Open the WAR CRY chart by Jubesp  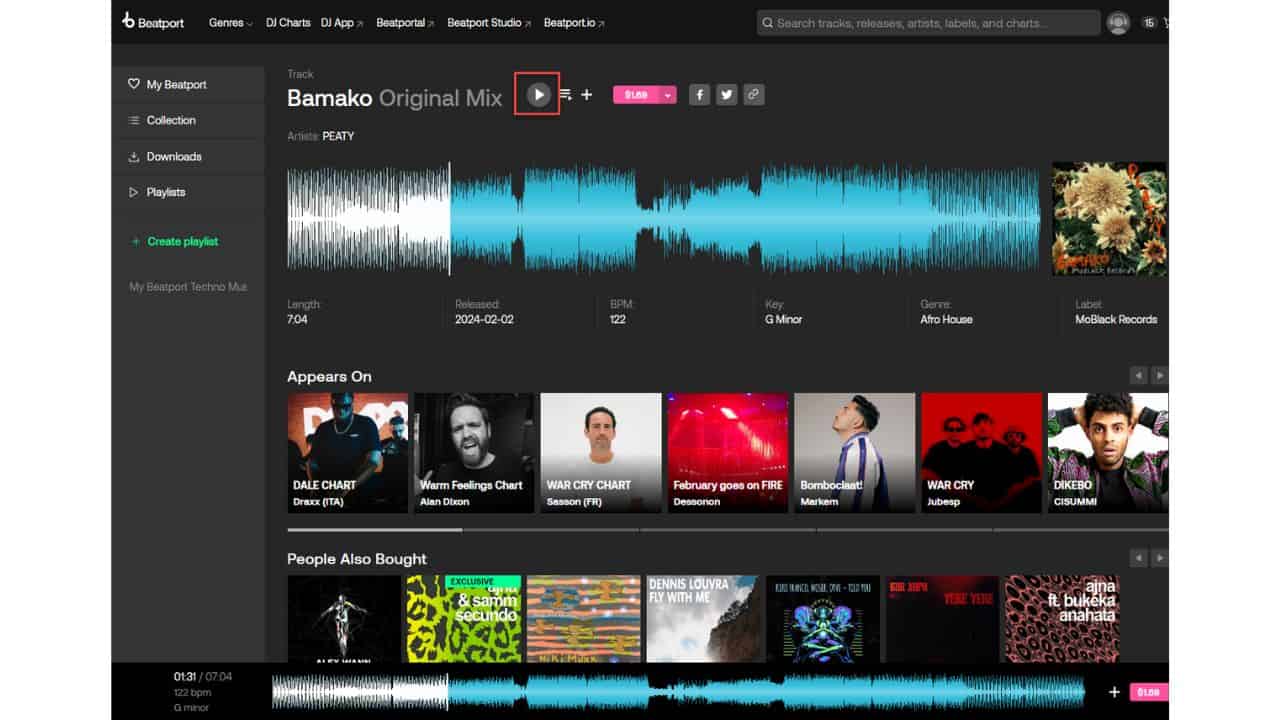981,452
